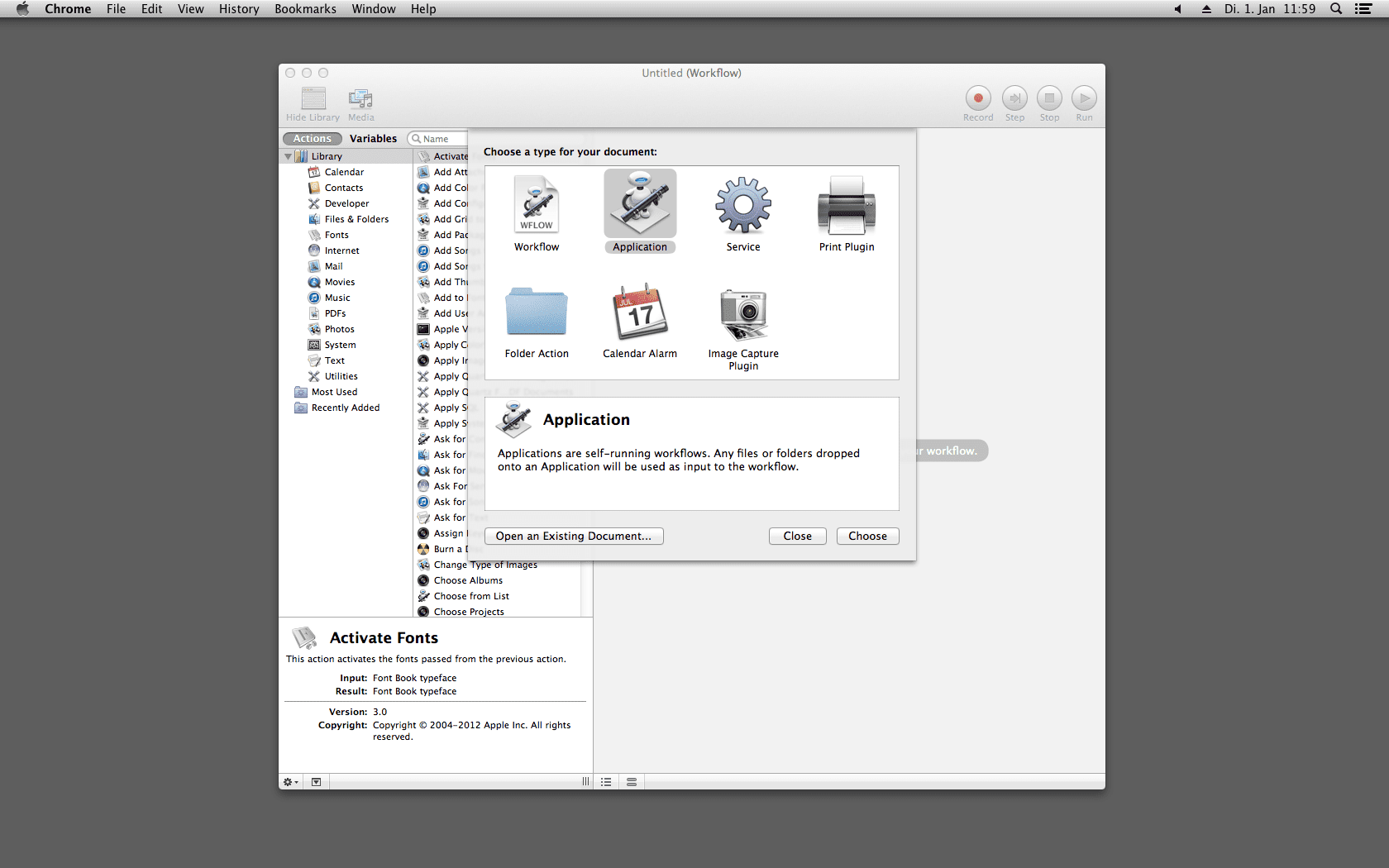Open the Most Used smart folder
This screenshot has width=1389, height=868.
pyautogui.click(x=346, y=392)
